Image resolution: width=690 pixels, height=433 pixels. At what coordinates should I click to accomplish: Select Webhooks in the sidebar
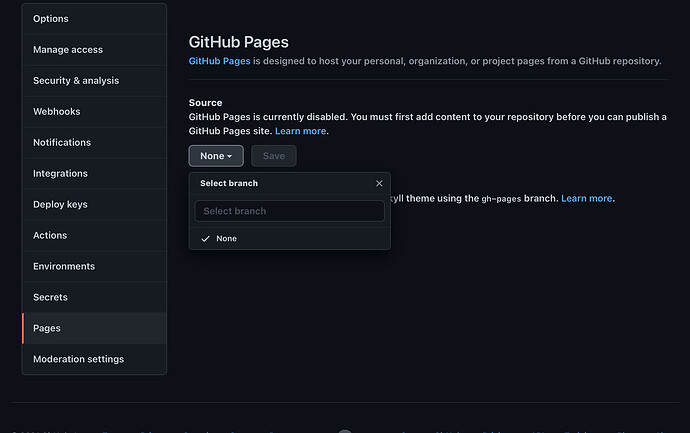[94, 112]
